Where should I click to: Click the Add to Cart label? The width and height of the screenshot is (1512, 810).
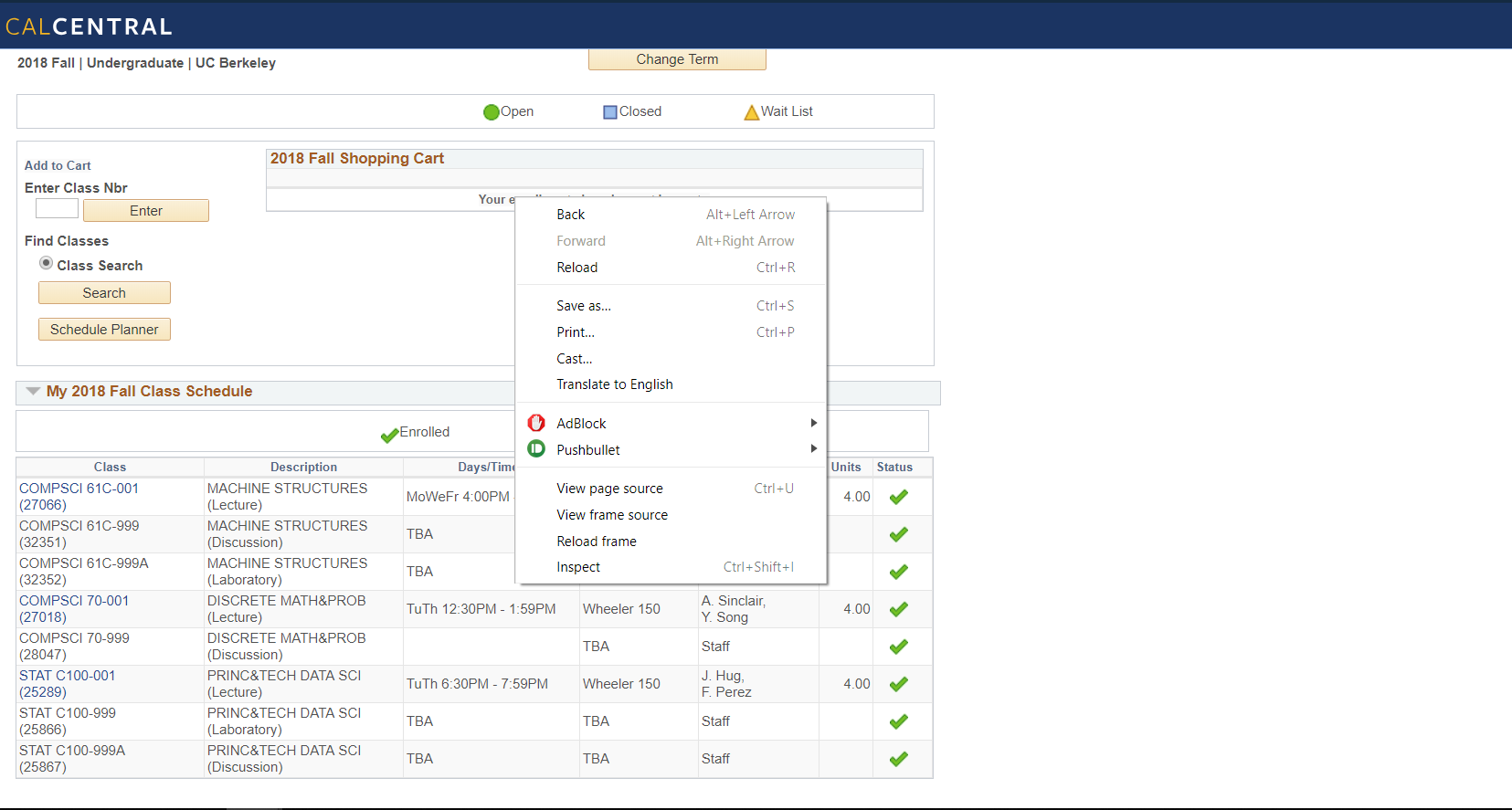(58, 165)
